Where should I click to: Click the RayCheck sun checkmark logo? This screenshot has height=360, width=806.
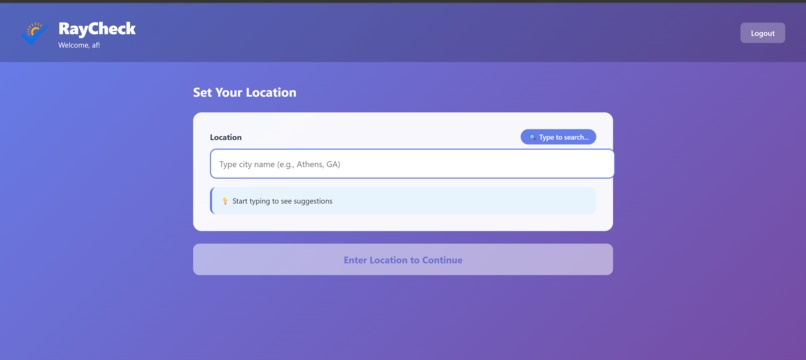34,33
